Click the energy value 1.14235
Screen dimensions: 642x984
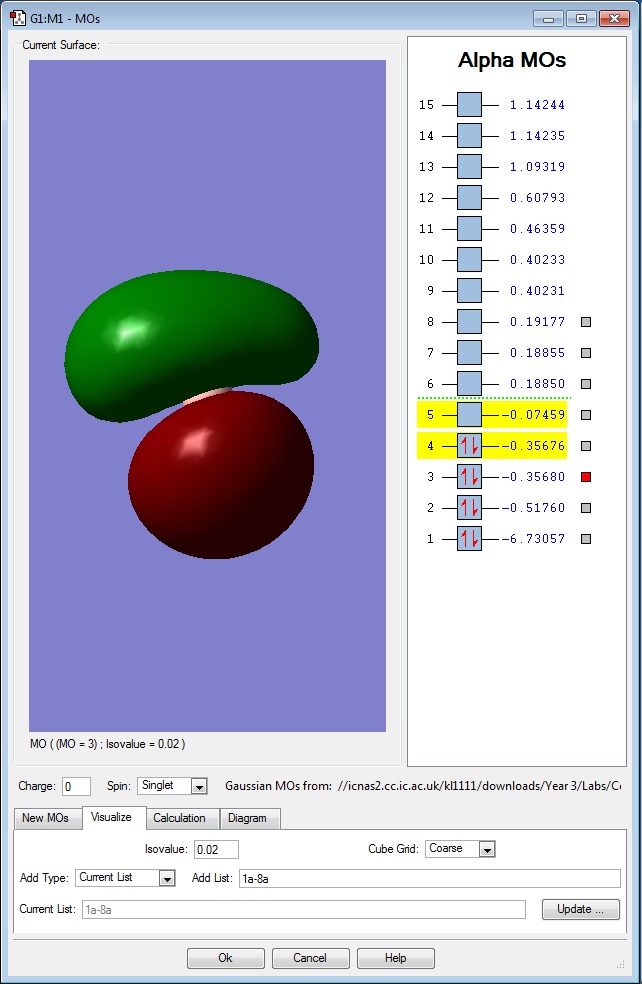pos(537,136)
